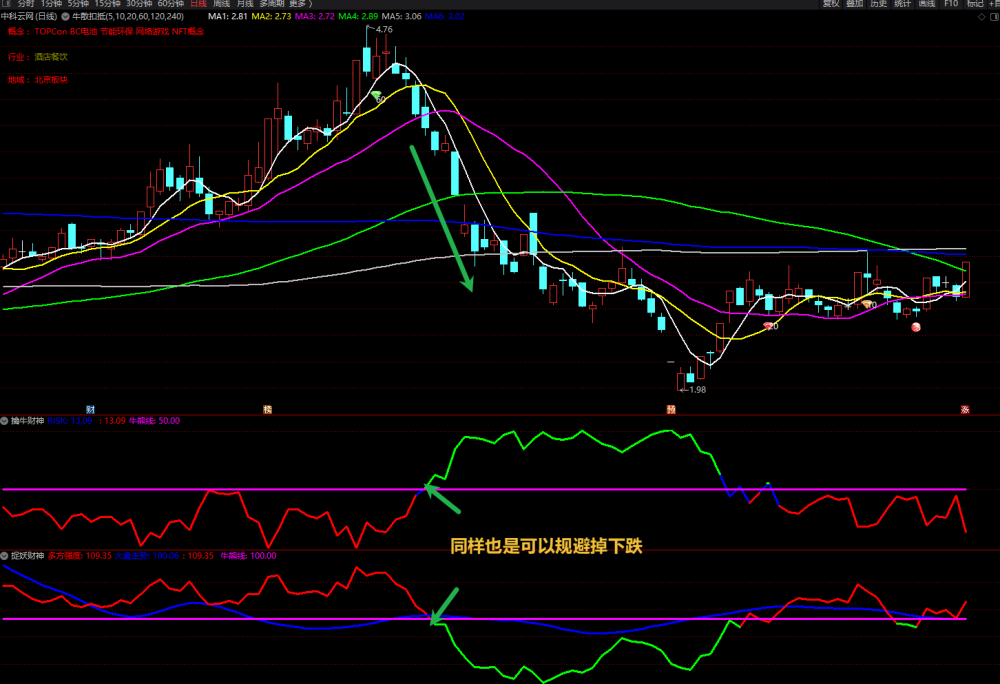This screenshot has height=684, width=1000.
Task: Open the F10 company info
Action: point(951,4)
